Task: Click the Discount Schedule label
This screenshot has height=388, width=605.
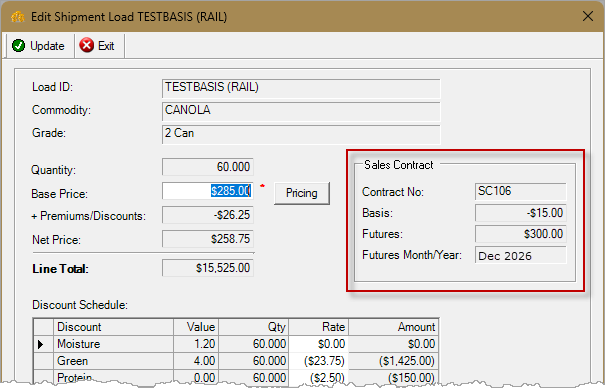Action: click(80, 305)
